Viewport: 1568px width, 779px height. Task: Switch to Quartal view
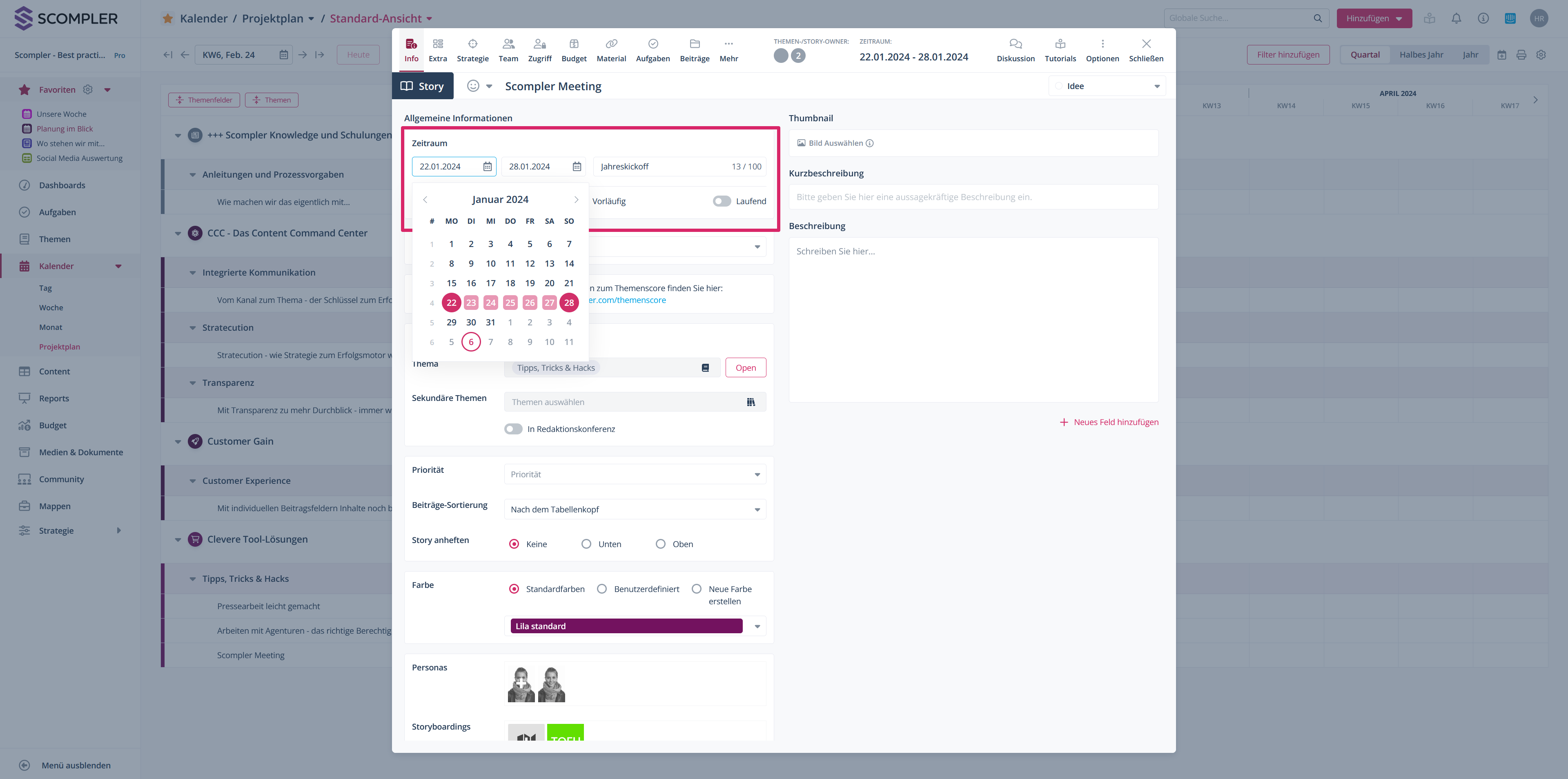(1365, 55)
